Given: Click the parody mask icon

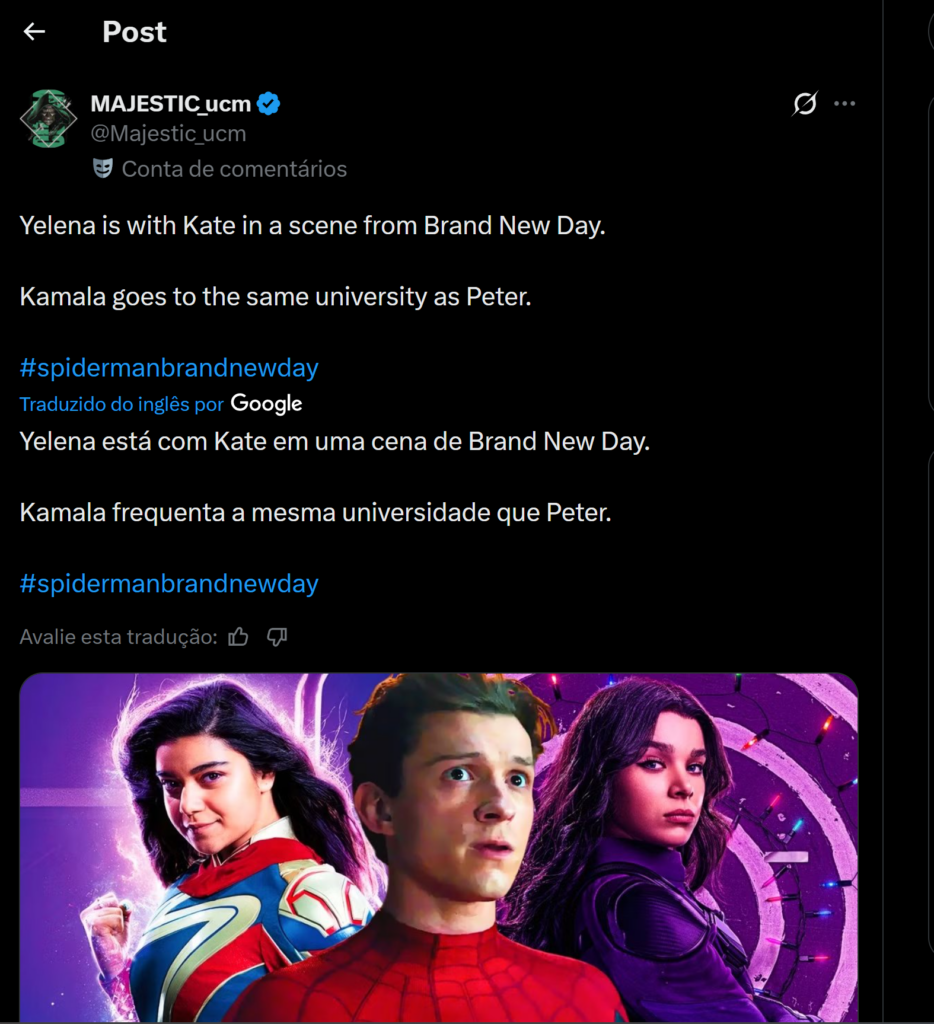Looking at the screenshot, I should [x=102, y=169].
